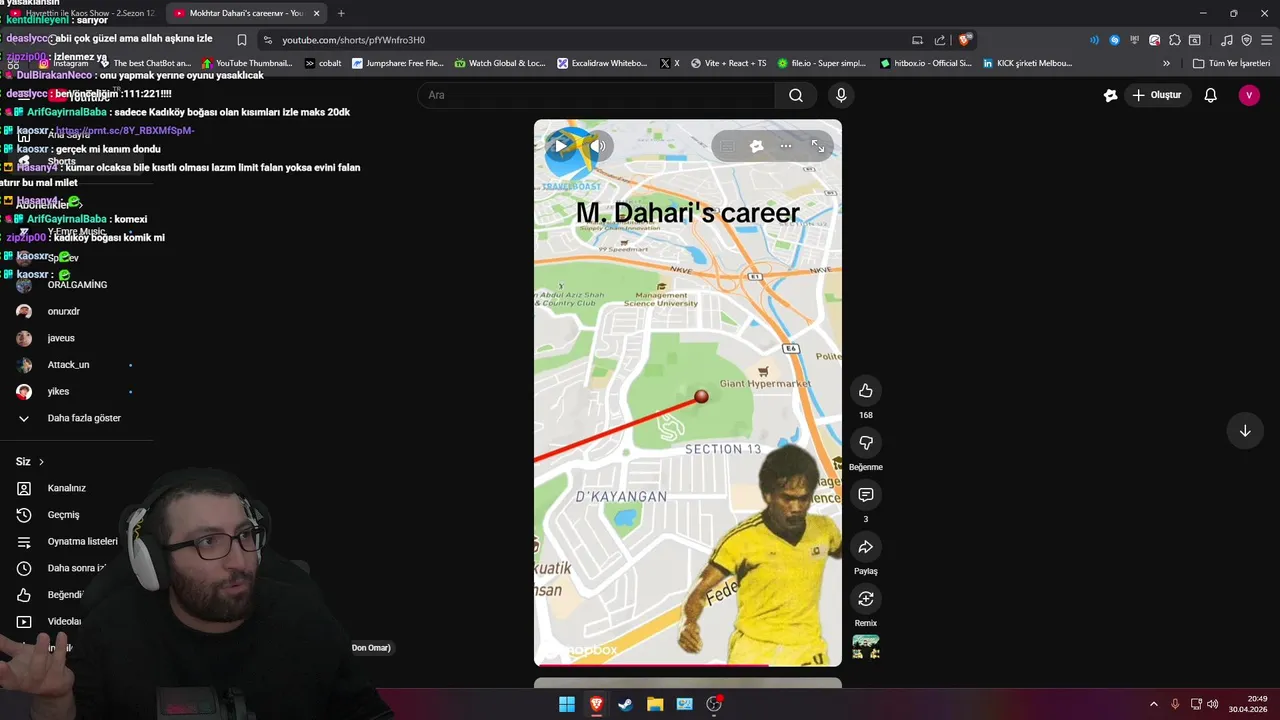Screen dimensions: 1280x720
Task: Open the Excalidraw Whiteboard bookmark
Action: [602, 63]
